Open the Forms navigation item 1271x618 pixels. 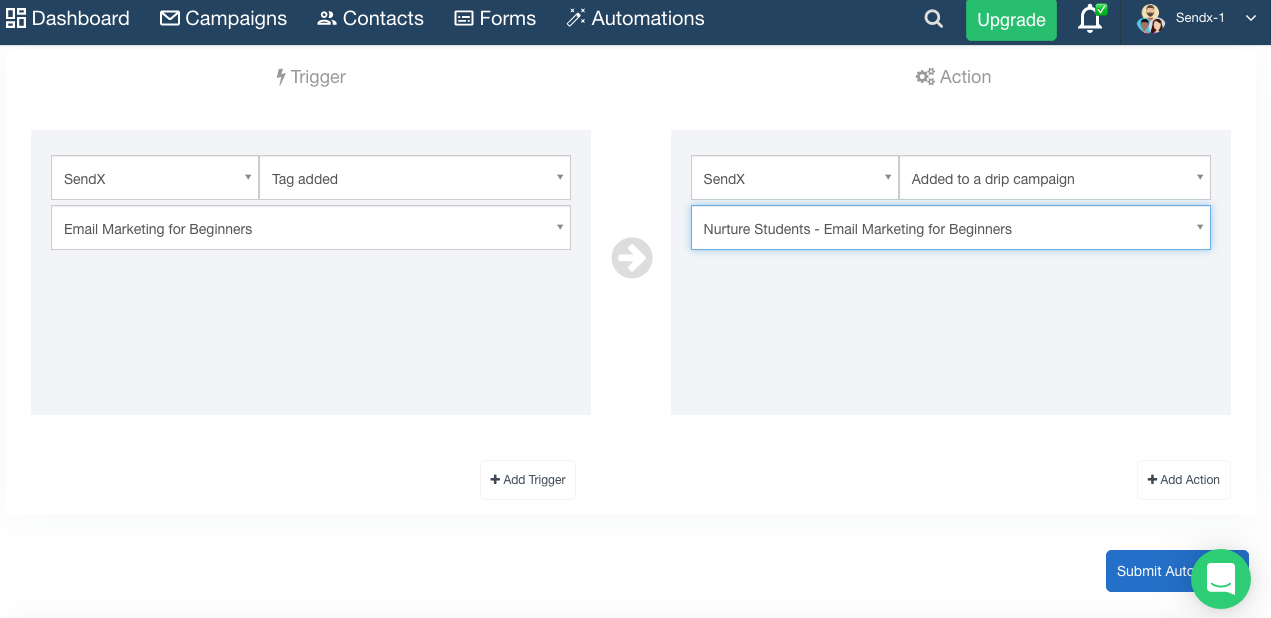coord(495,18)
